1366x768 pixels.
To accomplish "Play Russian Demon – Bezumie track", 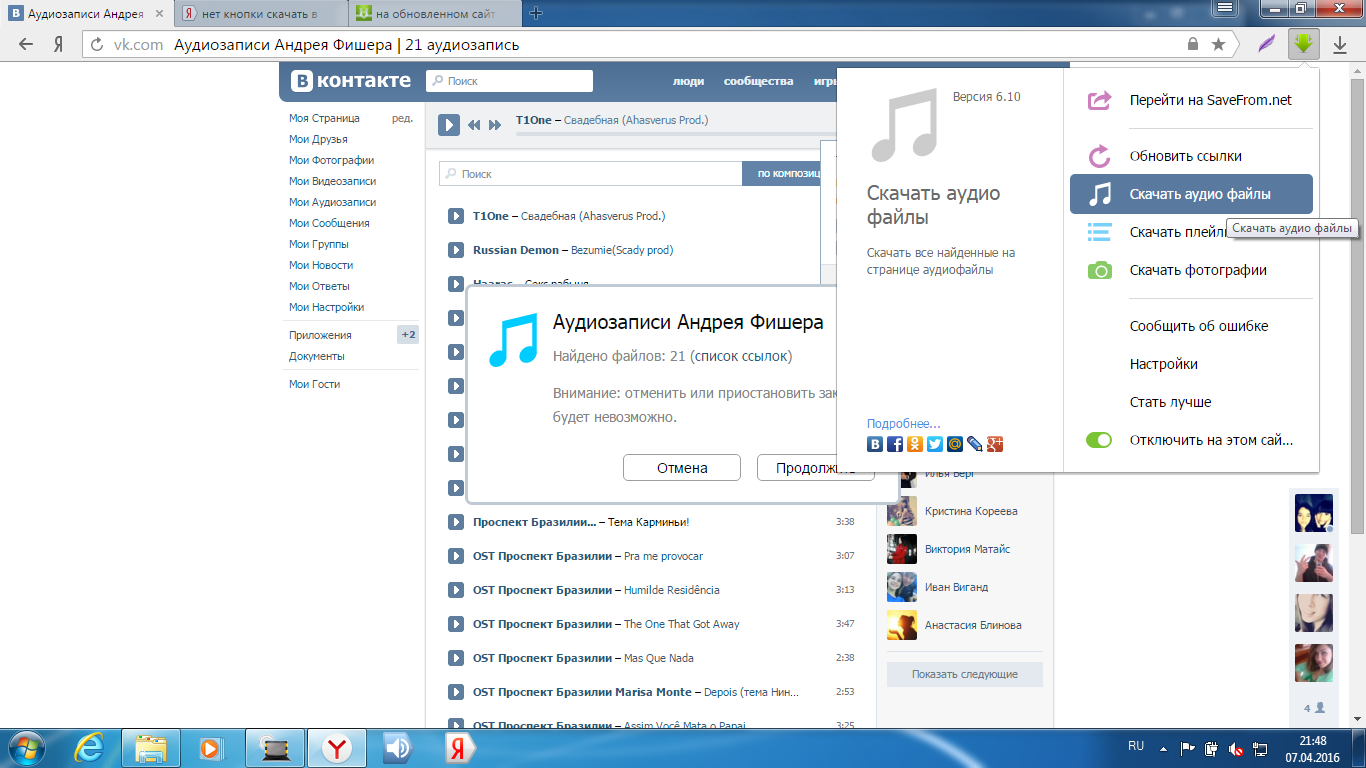I will (x=455, y=250).
